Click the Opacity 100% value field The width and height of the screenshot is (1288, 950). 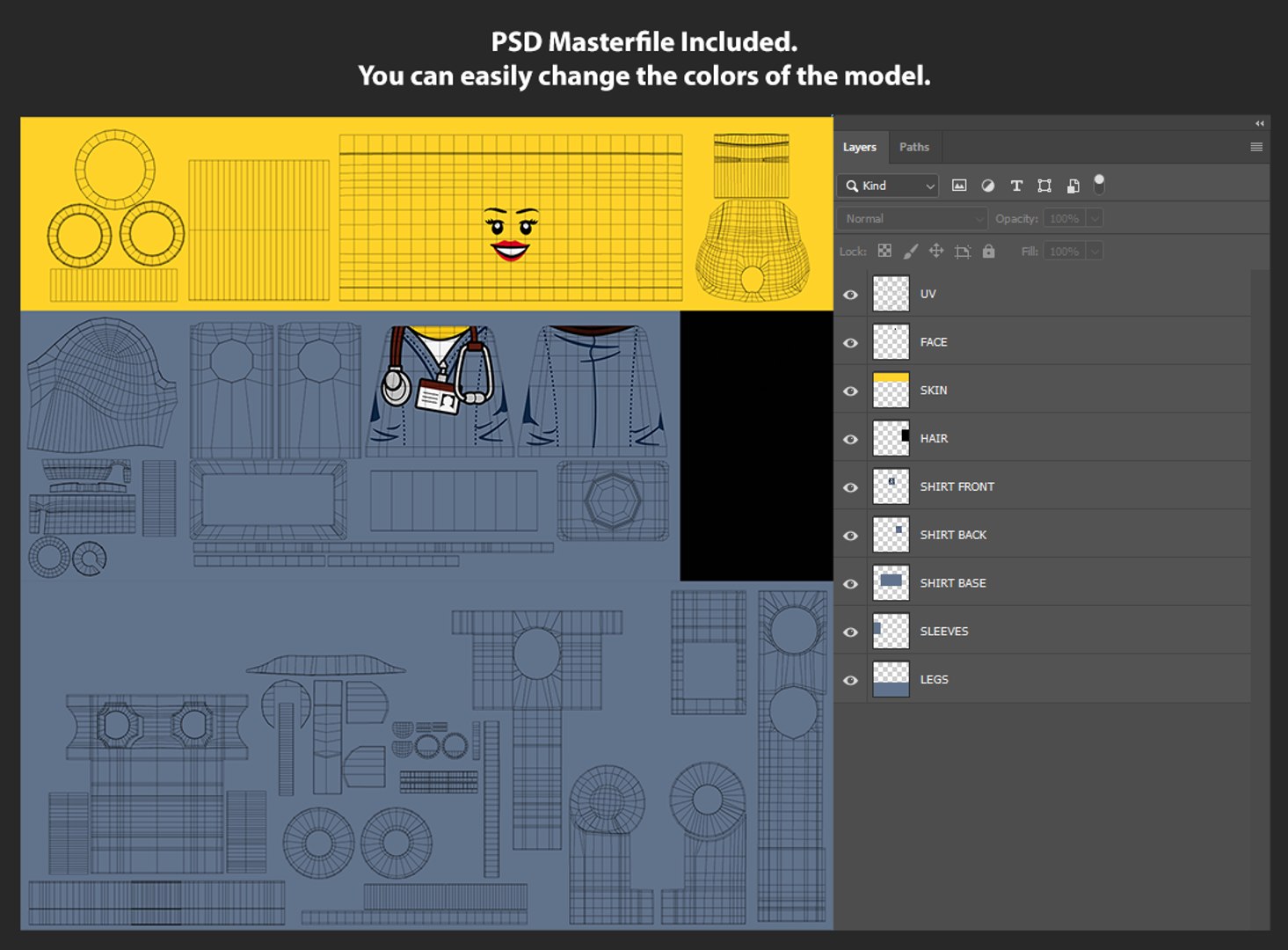point(1065,218)
